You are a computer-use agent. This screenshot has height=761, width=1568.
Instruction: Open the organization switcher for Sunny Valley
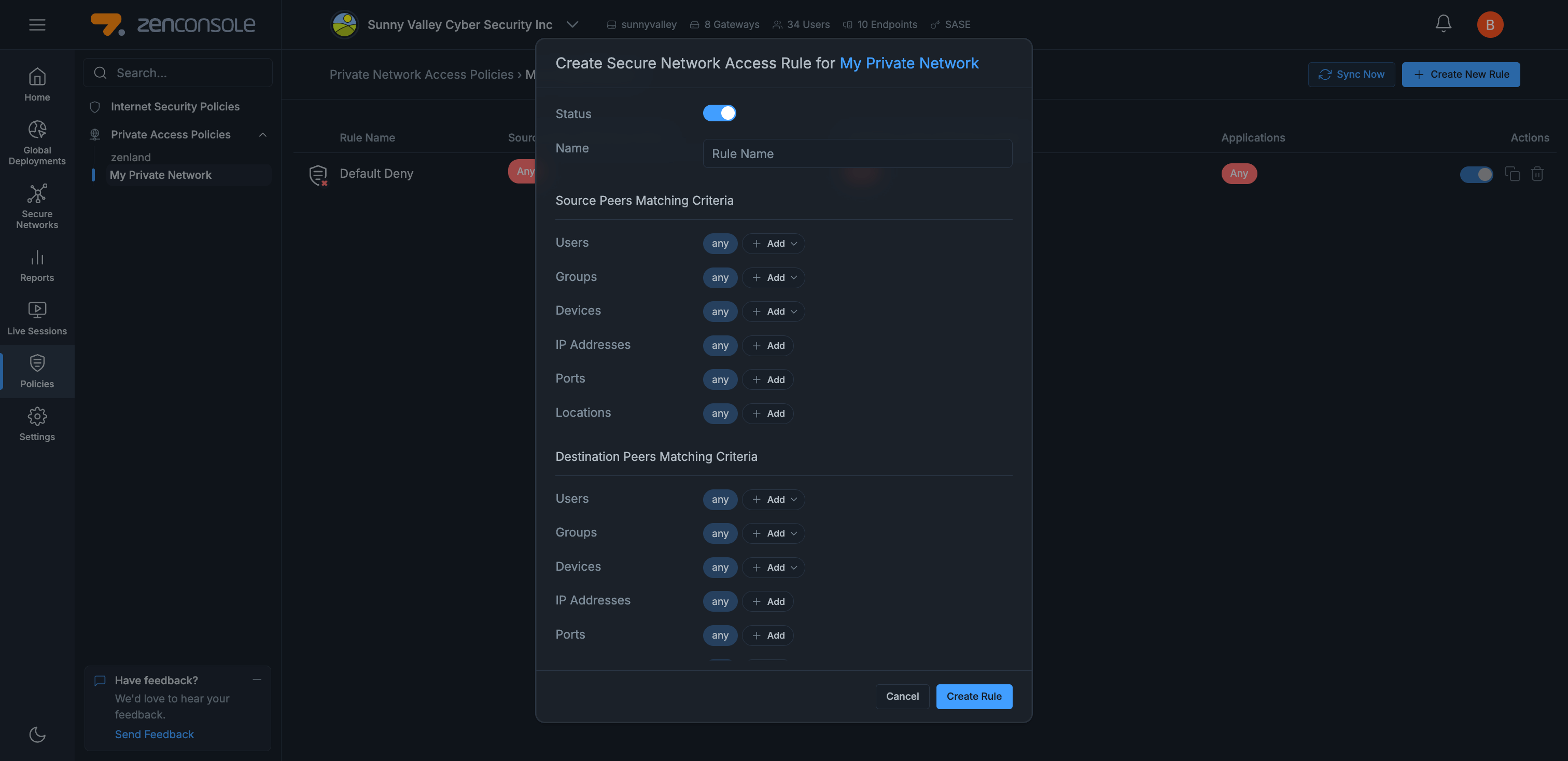572,24
